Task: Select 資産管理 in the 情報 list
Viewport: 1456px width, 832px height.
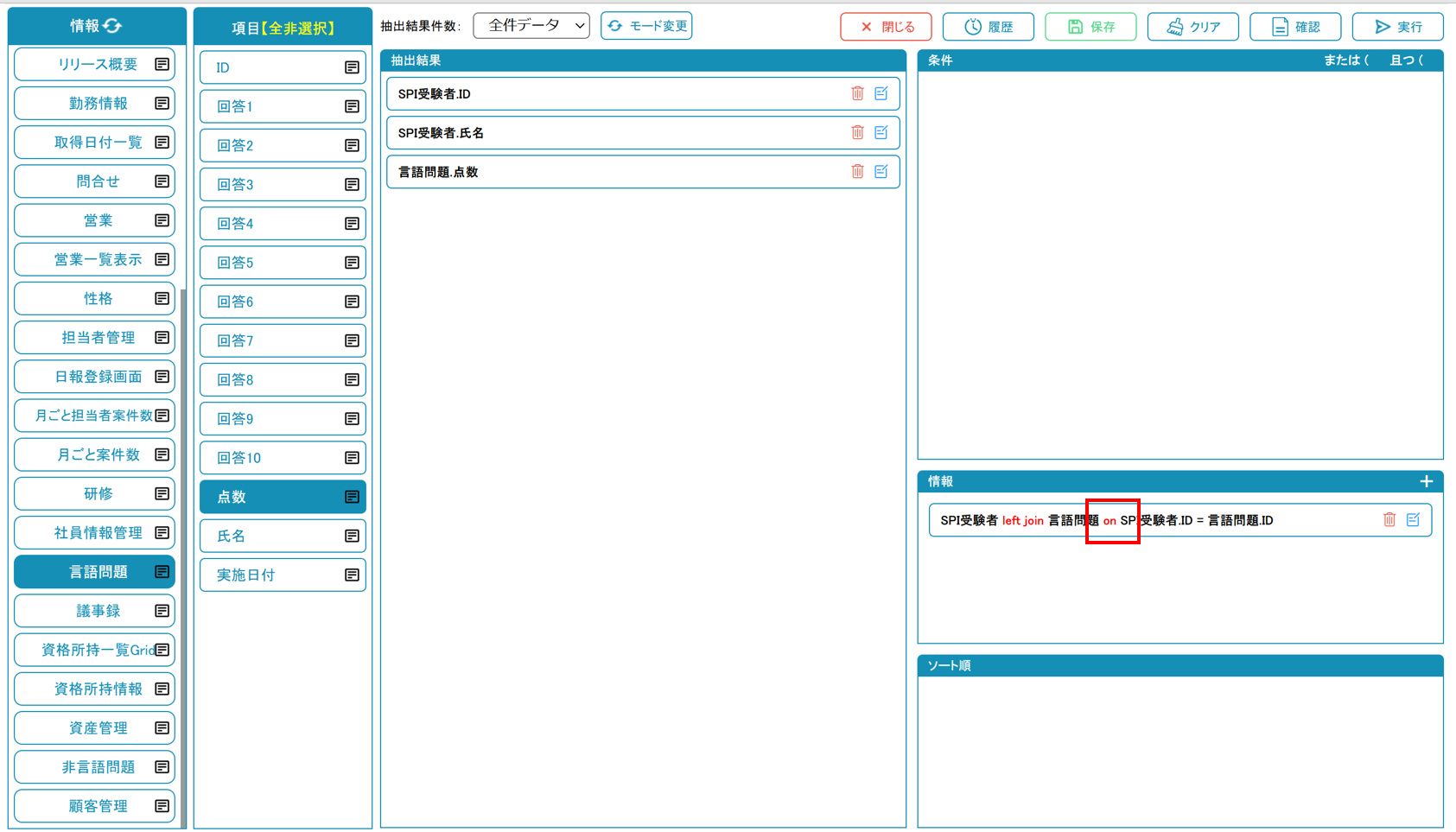Action: coord(94,727)
